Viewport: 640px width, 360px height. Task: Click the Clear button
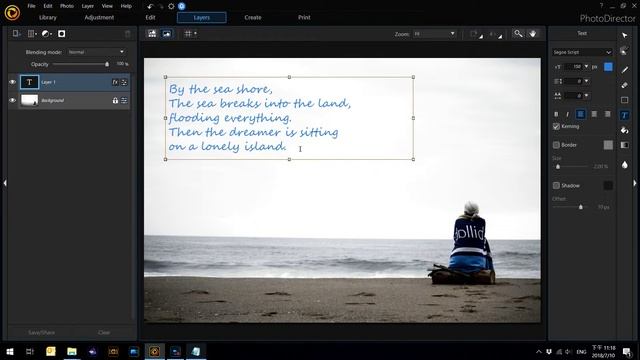(x=104, y=333)
